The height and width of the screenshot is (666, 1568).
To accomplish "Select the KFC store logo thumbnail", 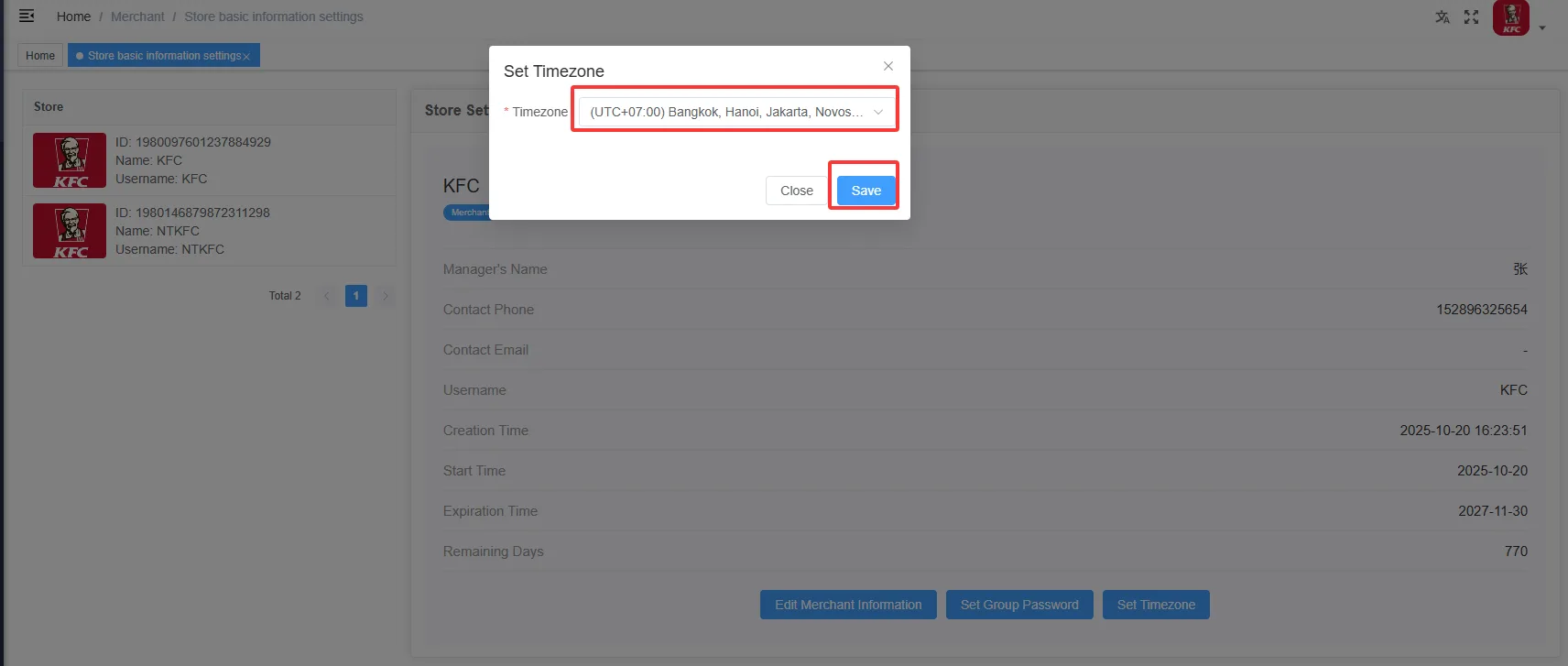I will tap(70, 160).
